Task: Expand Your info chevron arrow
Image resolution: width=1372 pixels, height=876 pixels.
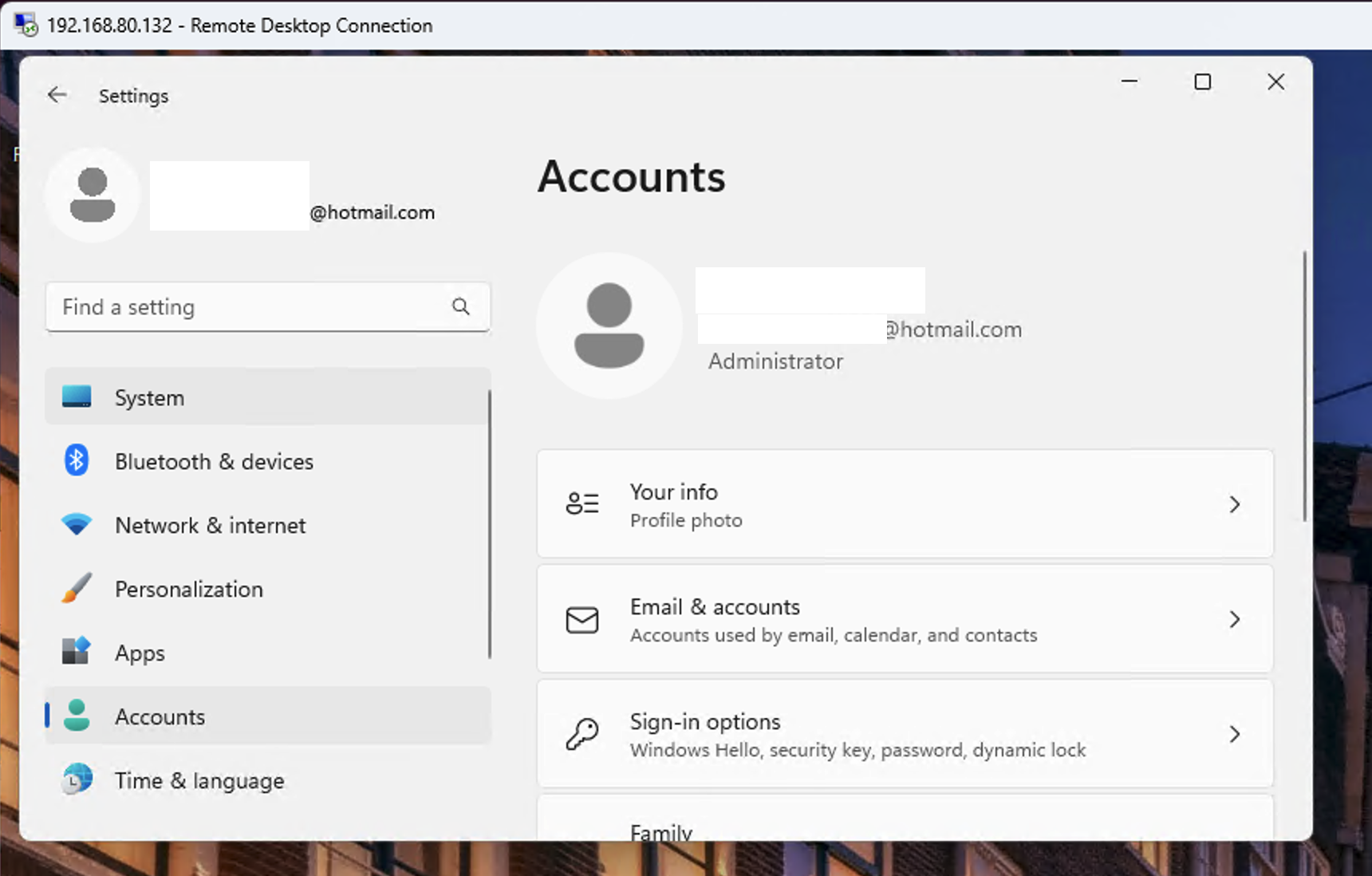Action: [1234, 504]
